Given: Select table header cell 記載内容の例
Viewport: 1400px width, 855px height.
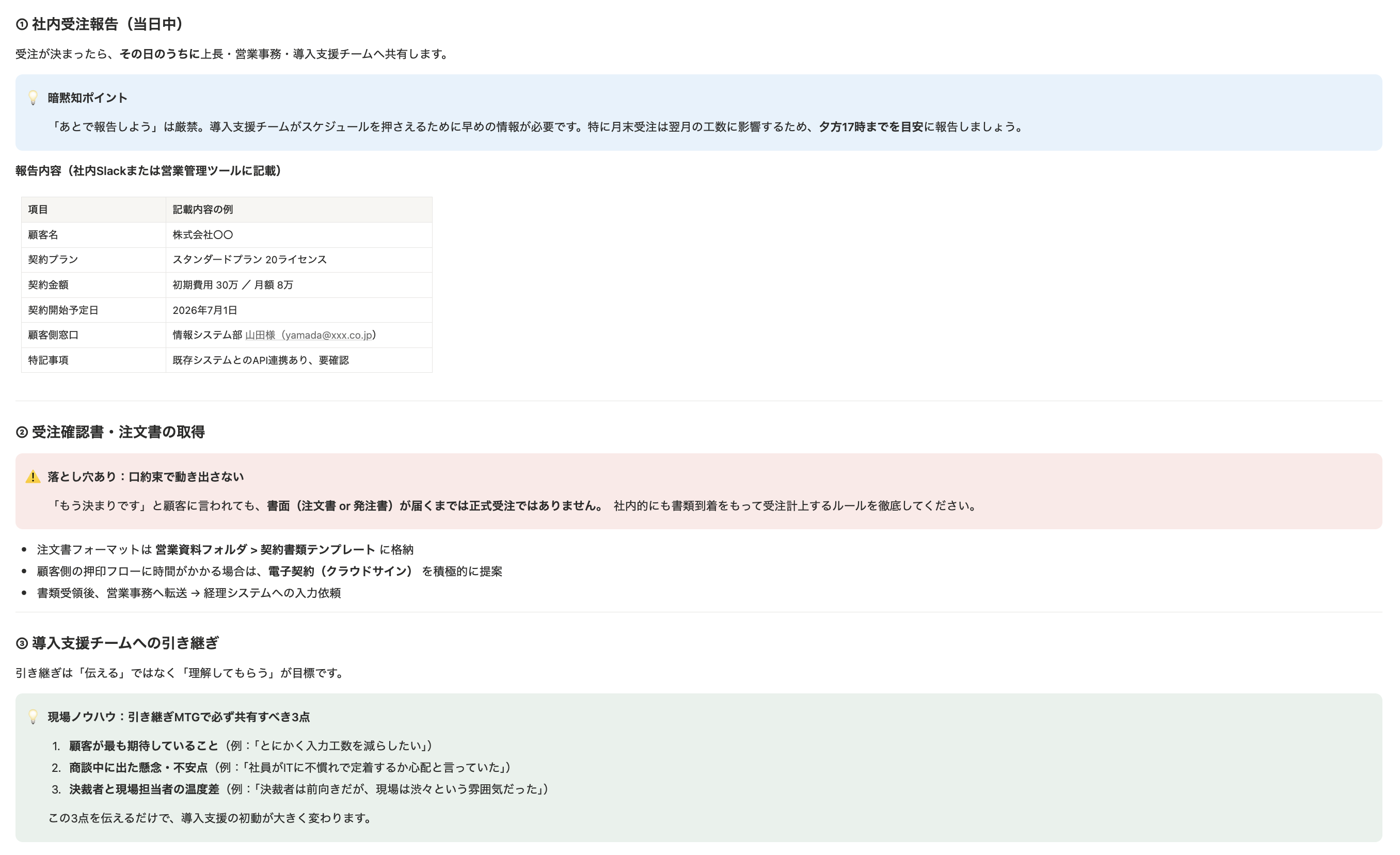Looking at the screenshot, I should click(x=299, y=210).
